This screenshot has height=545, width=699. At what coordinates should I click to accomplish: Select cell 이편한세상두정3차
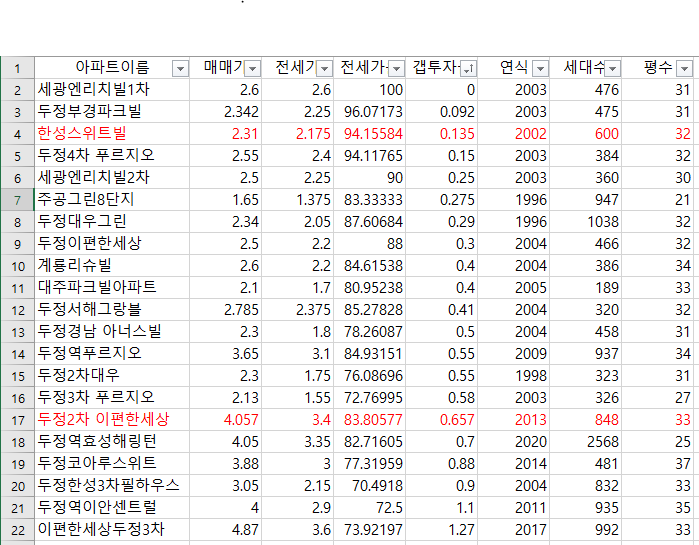pyautogui.click(x=112, y=530)
